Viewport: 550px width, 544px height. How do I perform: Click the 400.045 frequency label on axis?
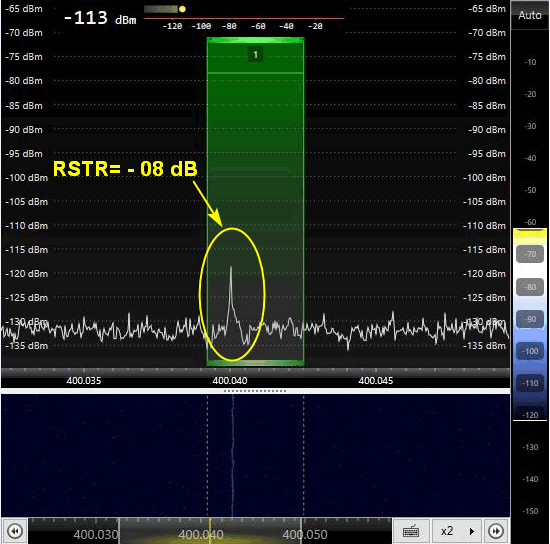click(376, 381)
